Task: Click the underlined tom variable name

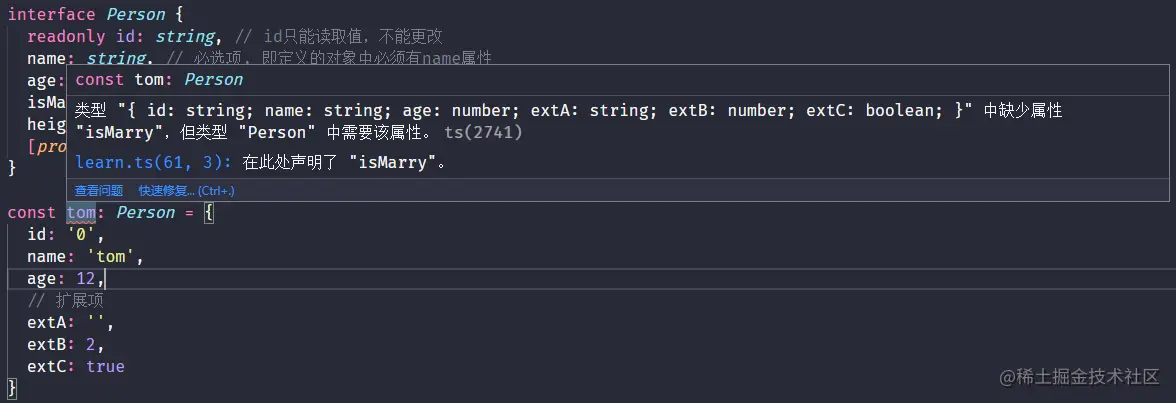Action: pyautogui.click(x=81, y=213)
